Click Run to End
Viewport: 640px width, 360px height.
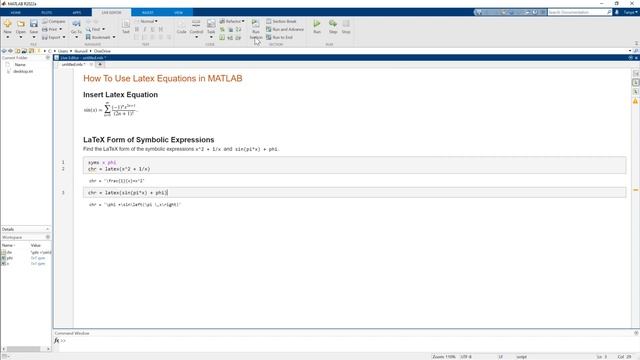pos(280,37)
